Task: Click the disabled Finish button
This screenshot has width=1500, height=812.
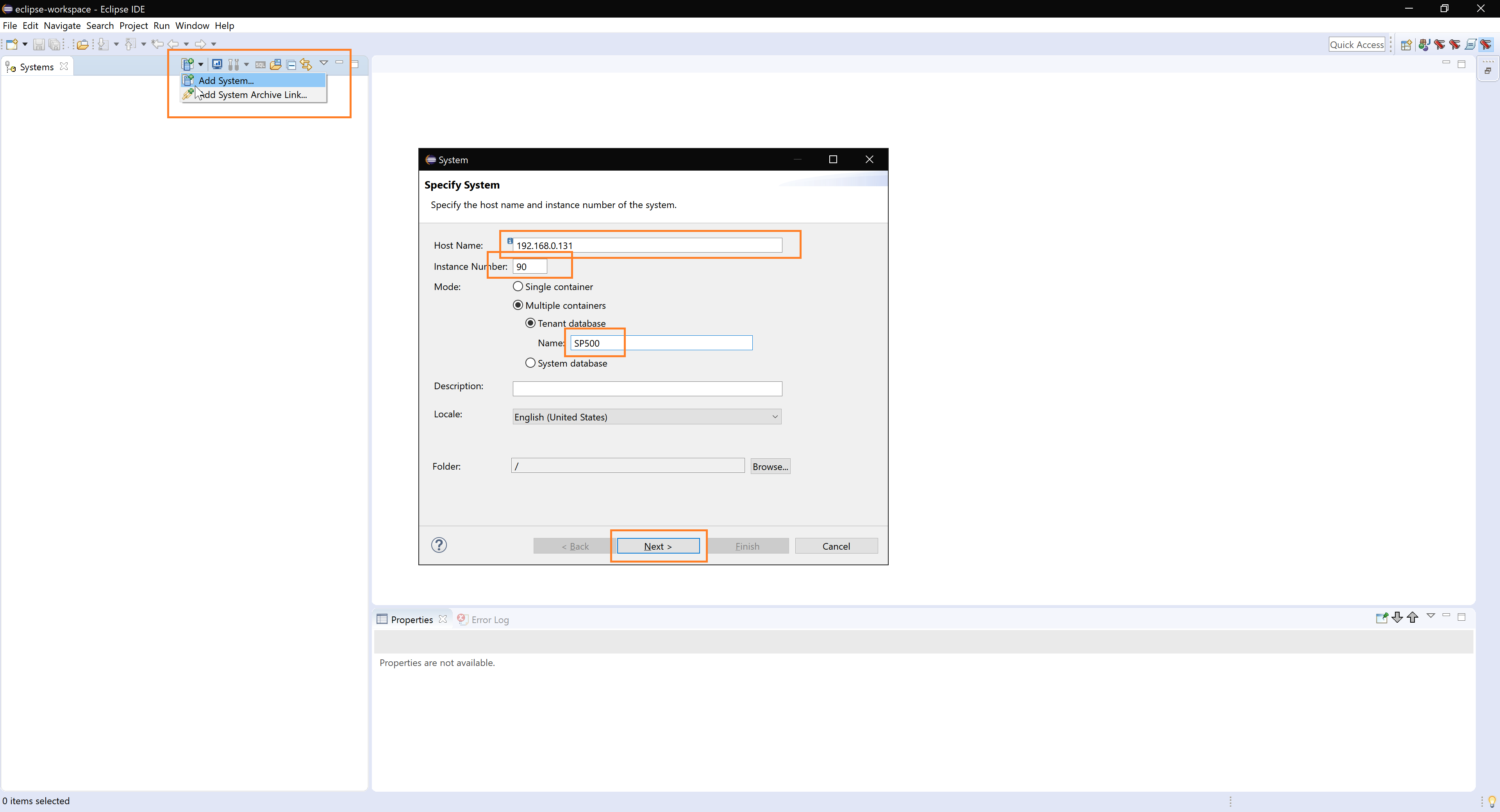Action: pyautogui.click(x=748, y=546)
